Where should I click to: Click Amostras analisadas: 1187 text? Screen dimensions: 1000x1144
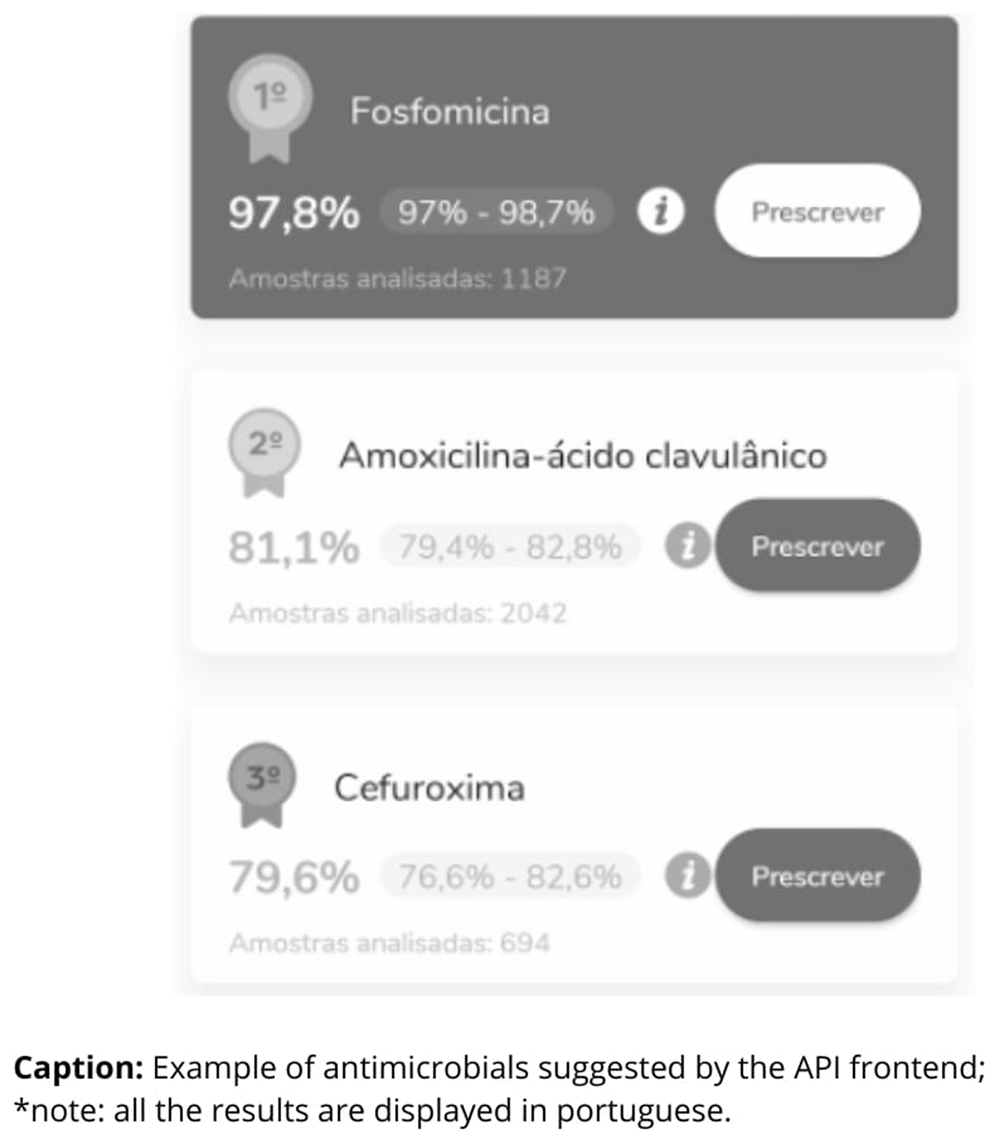398,278
